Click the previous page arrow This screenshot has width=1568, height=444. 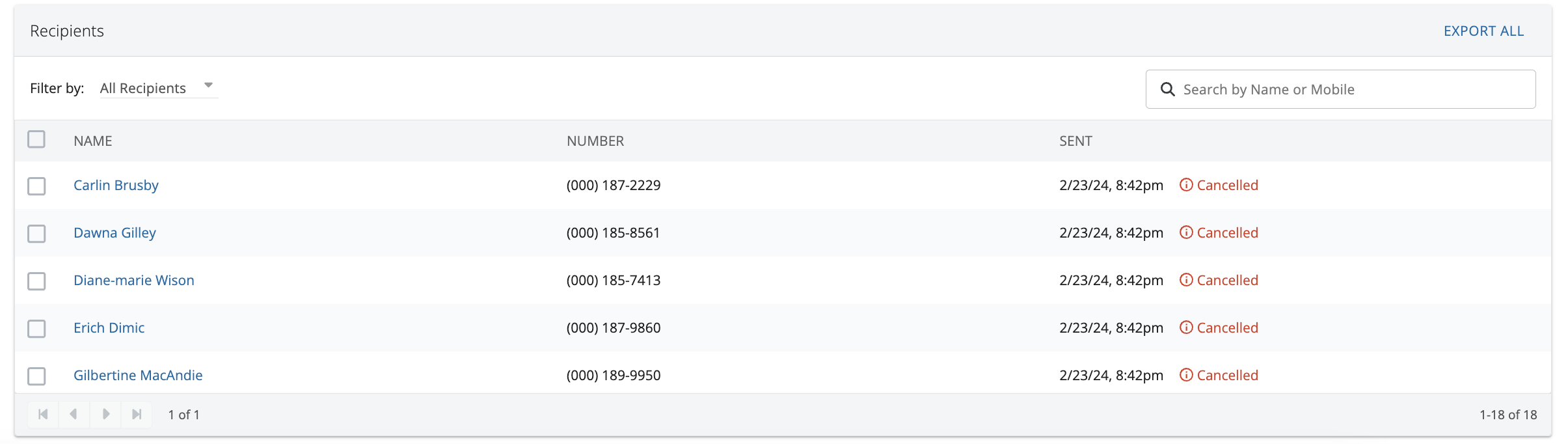click(74, 414)
